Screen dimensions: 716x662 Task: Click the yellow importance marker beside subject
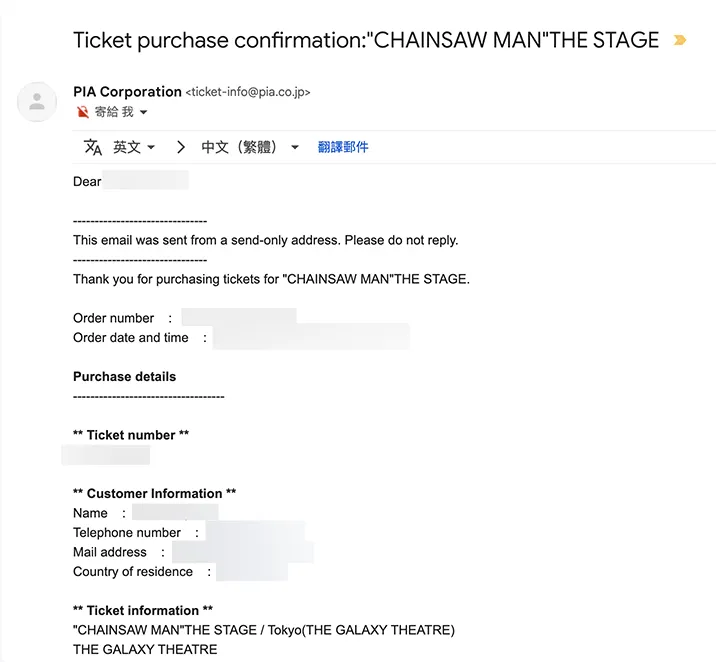coord(680,41)
